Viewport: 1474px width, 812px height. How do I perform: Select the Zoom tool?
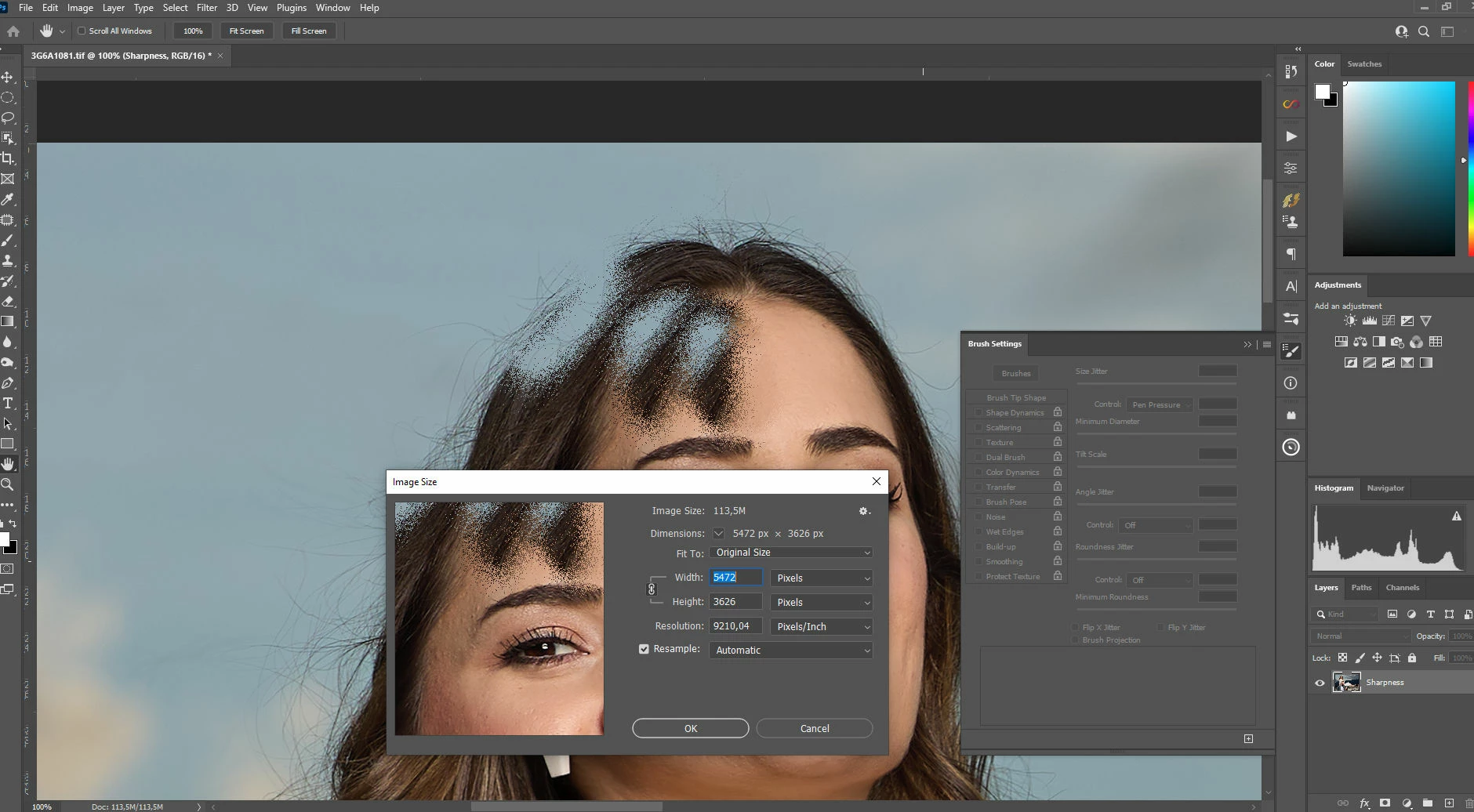(8, 484)
